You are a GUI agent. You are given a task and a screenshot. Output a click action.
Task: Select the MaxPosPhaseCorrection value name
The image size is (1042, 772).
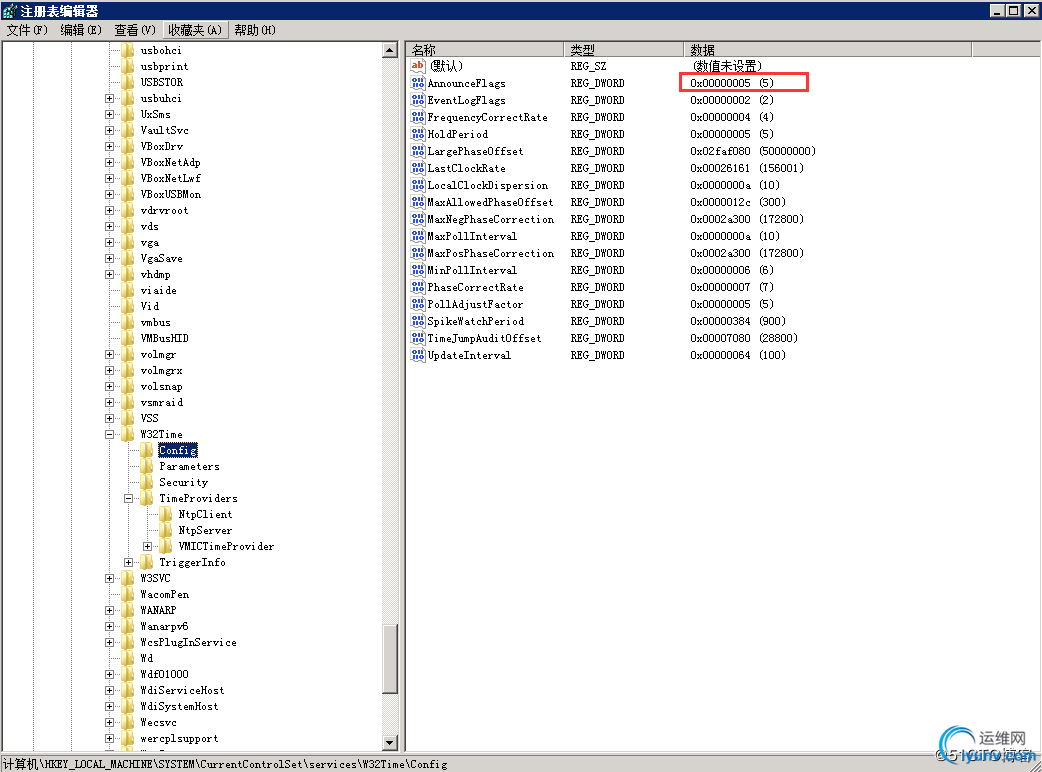click(x=490, y=253)
